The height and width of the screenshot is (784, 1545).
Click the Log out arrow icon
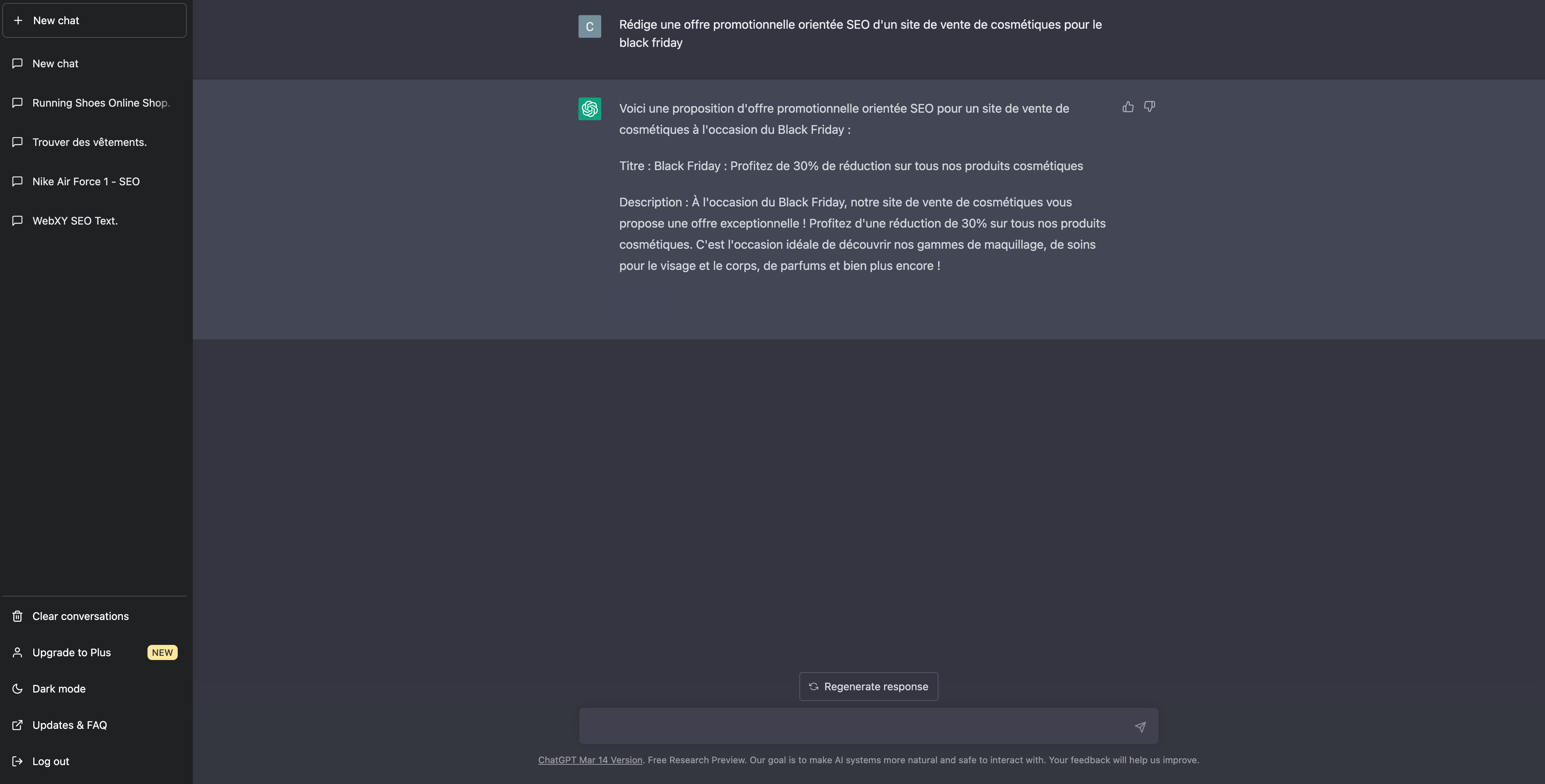point(17,761)
